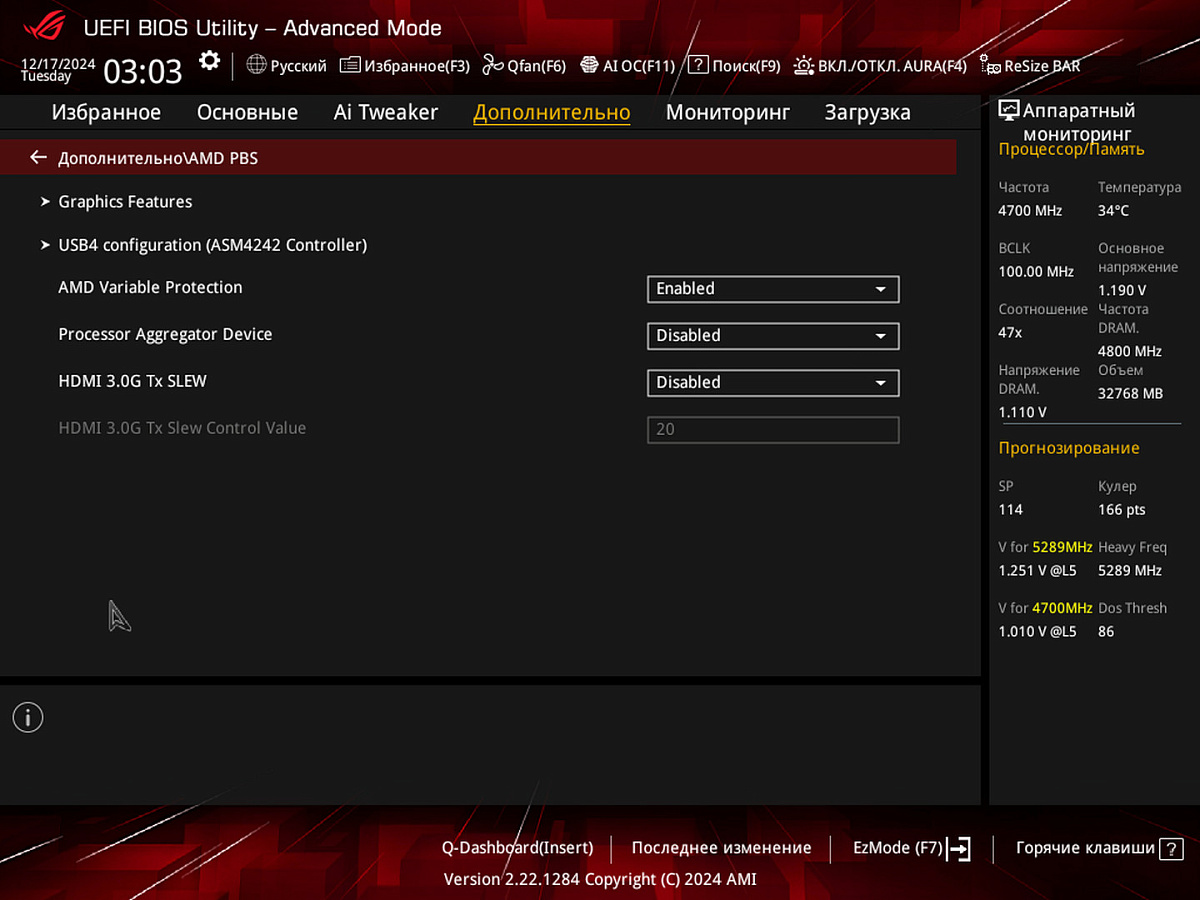Click Процессор/Память section heading
The height and width of the screenshot is (900, 1200).
click(x=1071, y=149)
